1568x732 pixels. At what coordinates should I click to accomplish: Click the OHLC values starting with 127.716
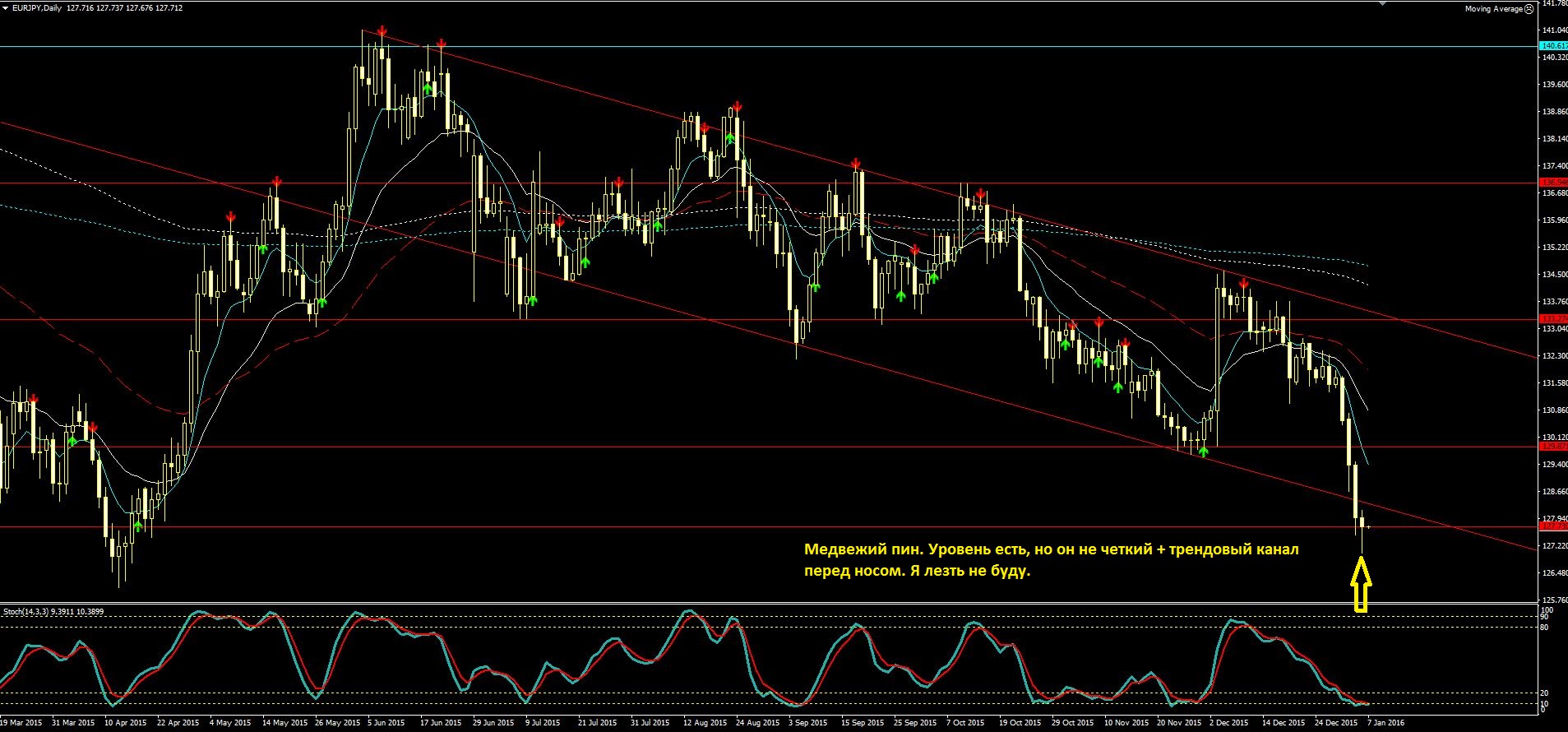[x=125, y=8]
